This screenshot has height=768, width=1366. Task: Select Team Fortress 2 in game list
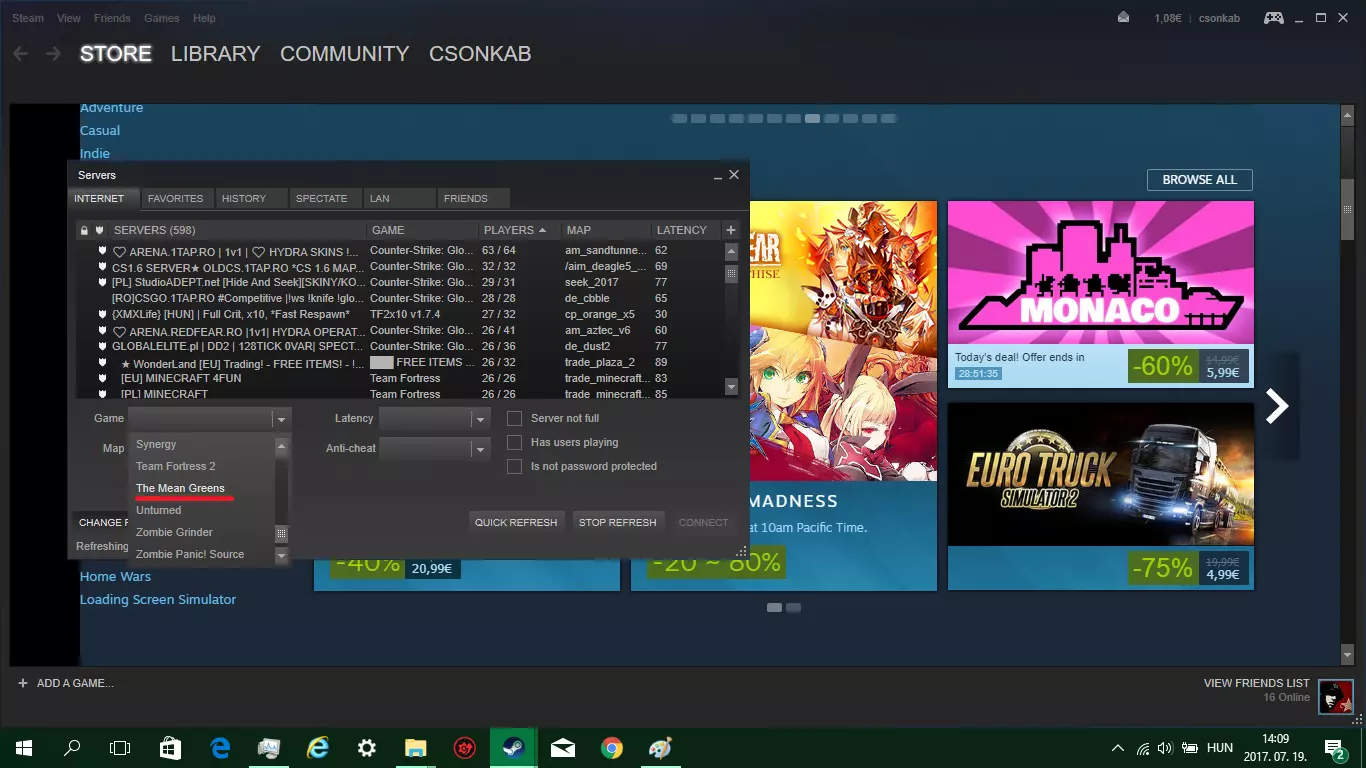click(175, 466)
